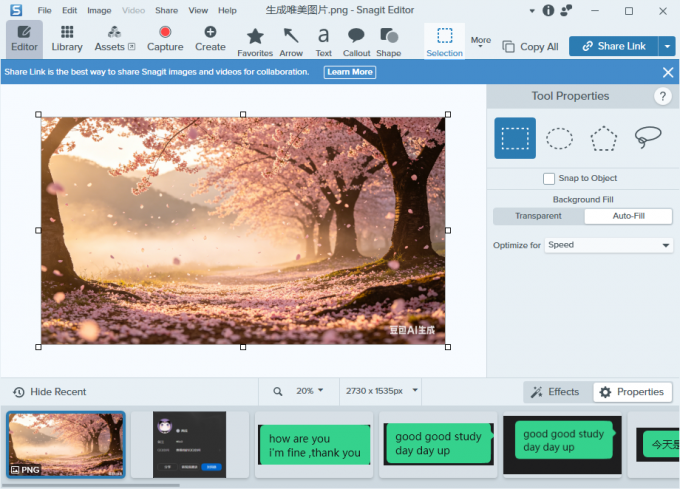Expand the More tools dropdown
Image resolution: width=680 pixels, height=489 pixels.
point(481,42)
